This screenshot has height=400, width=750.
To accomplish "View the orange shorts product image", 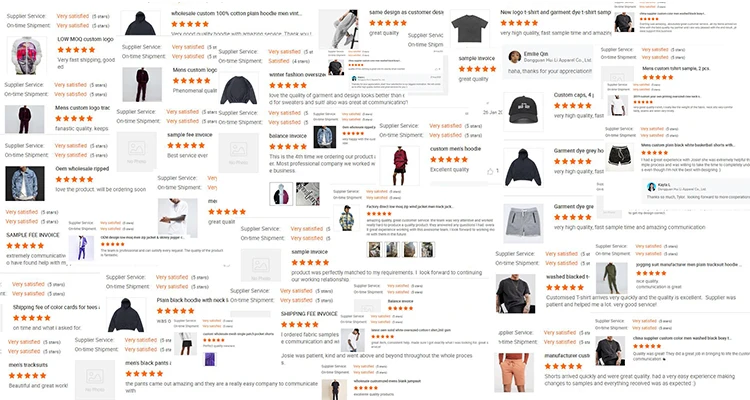I will point(515,373).
